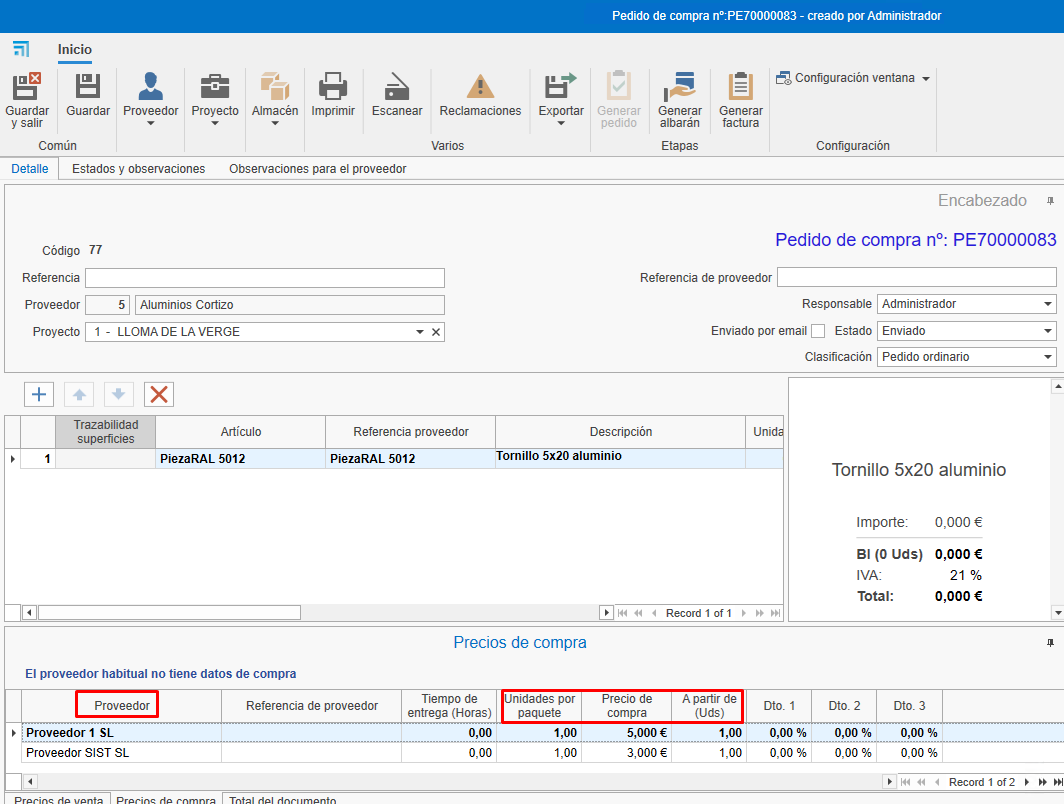
Task: Clear the Proyecto field with X
Action: point(436,332)
